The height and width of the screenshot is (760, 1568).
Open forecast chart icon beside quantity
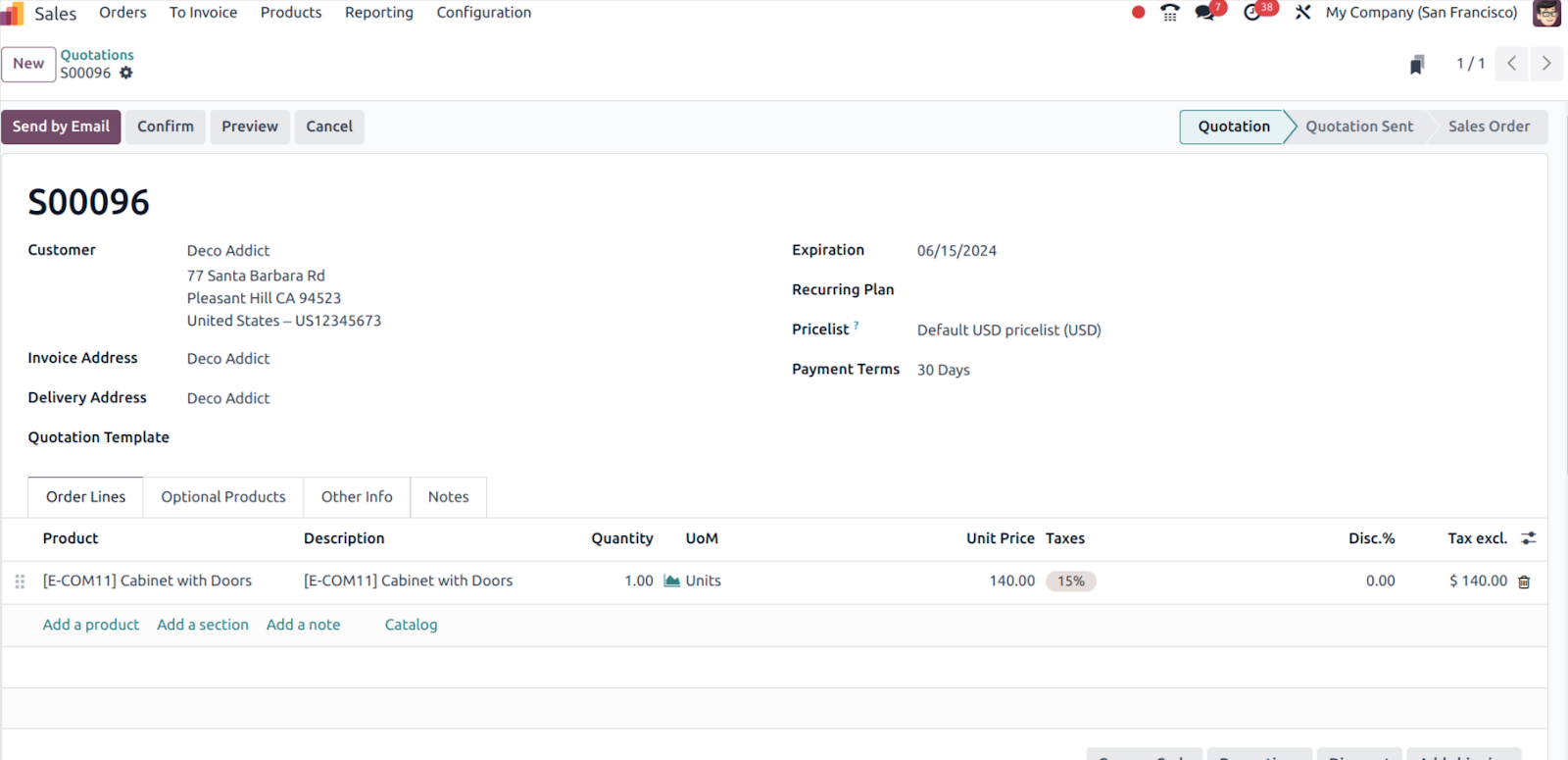pyautogui.click(x=672, y=581)
